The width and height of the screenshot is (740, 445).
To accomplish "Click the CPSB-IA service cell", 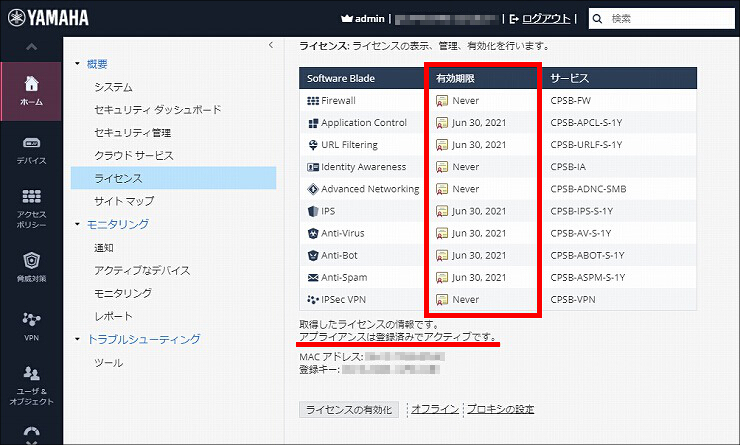I will 568,167.
